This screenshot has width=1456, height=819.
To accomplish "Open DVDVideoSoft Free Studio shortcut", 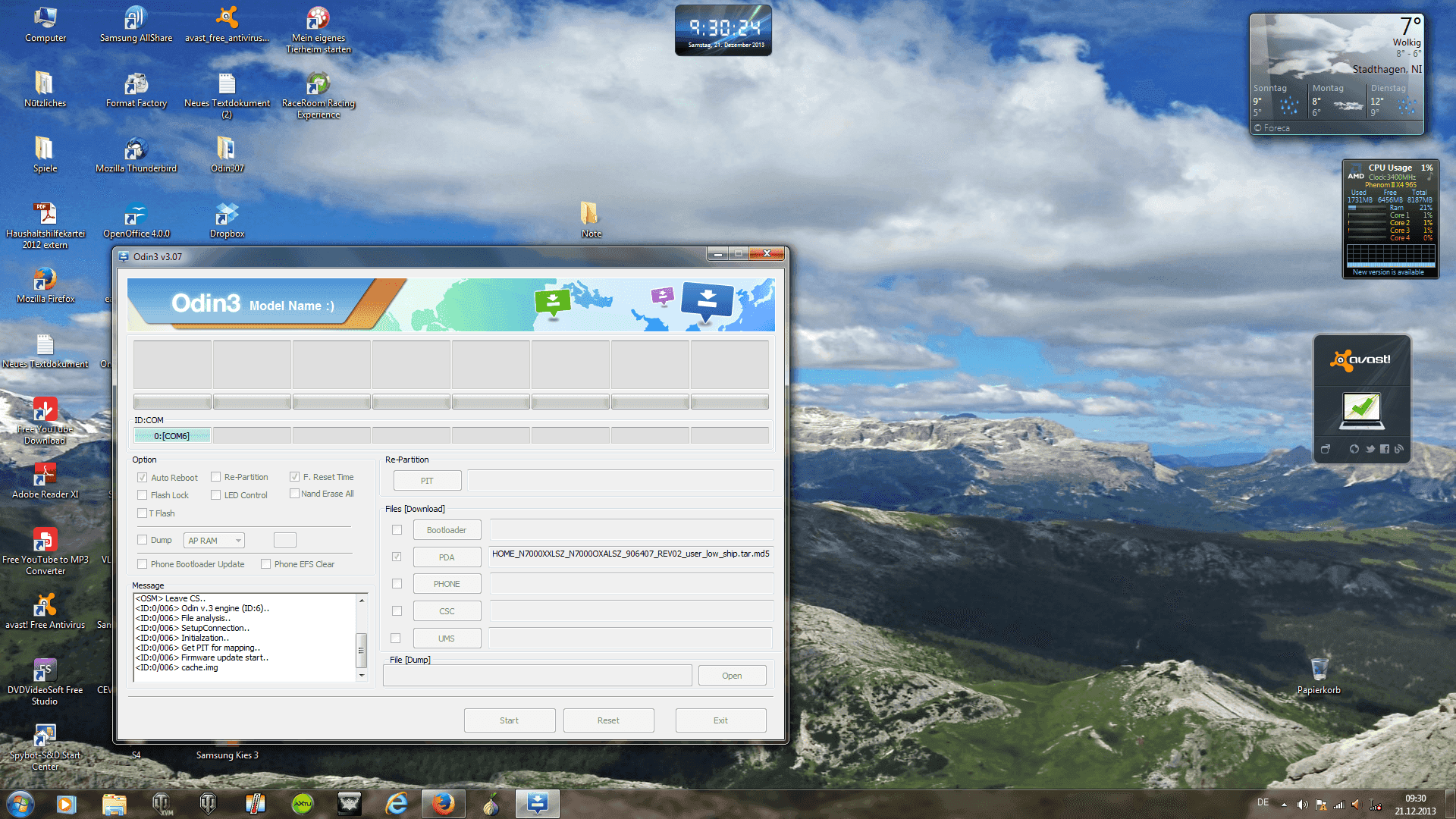I will 45,682.
